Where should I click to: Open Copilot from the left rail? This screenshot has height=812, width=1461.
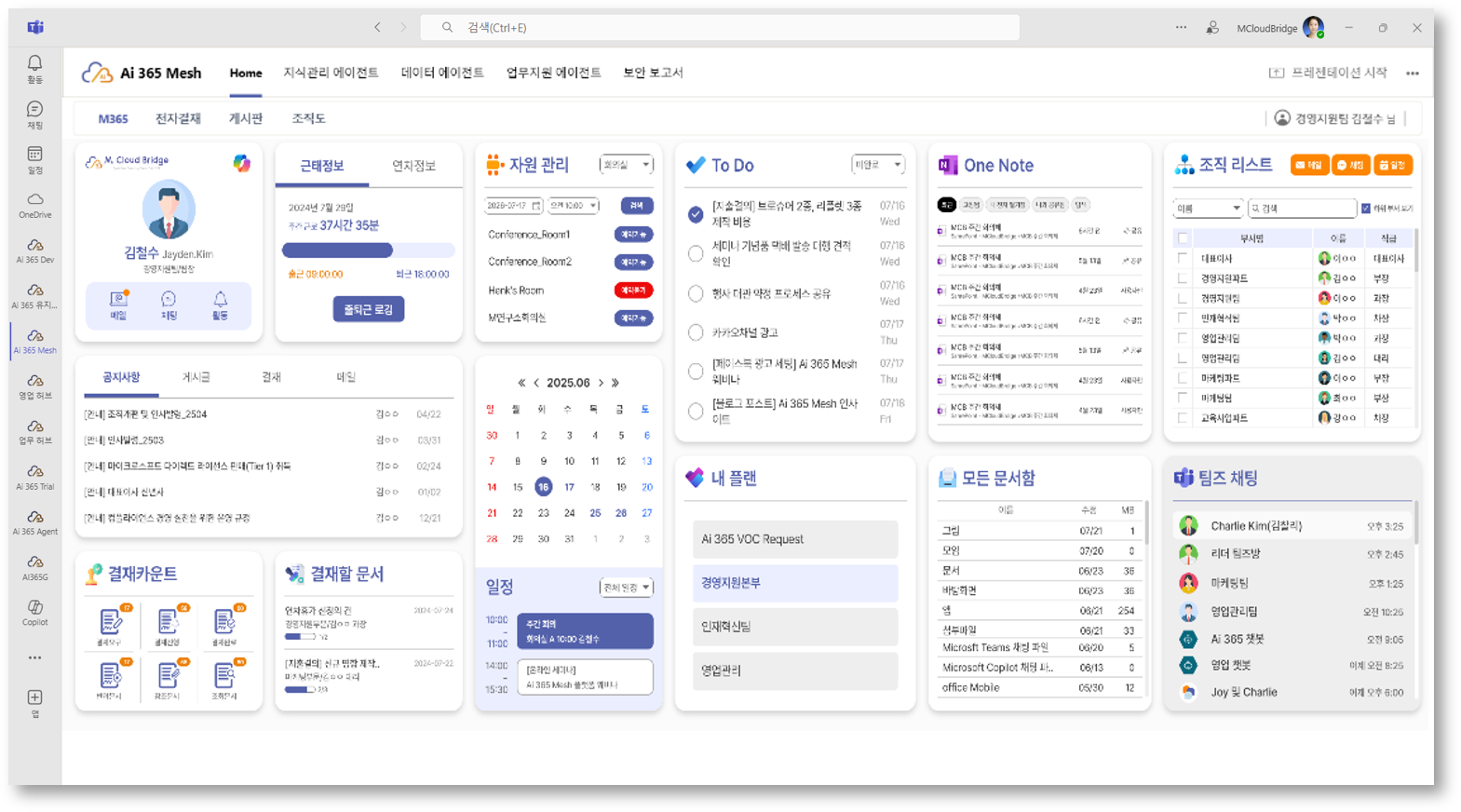coord(34,612)
